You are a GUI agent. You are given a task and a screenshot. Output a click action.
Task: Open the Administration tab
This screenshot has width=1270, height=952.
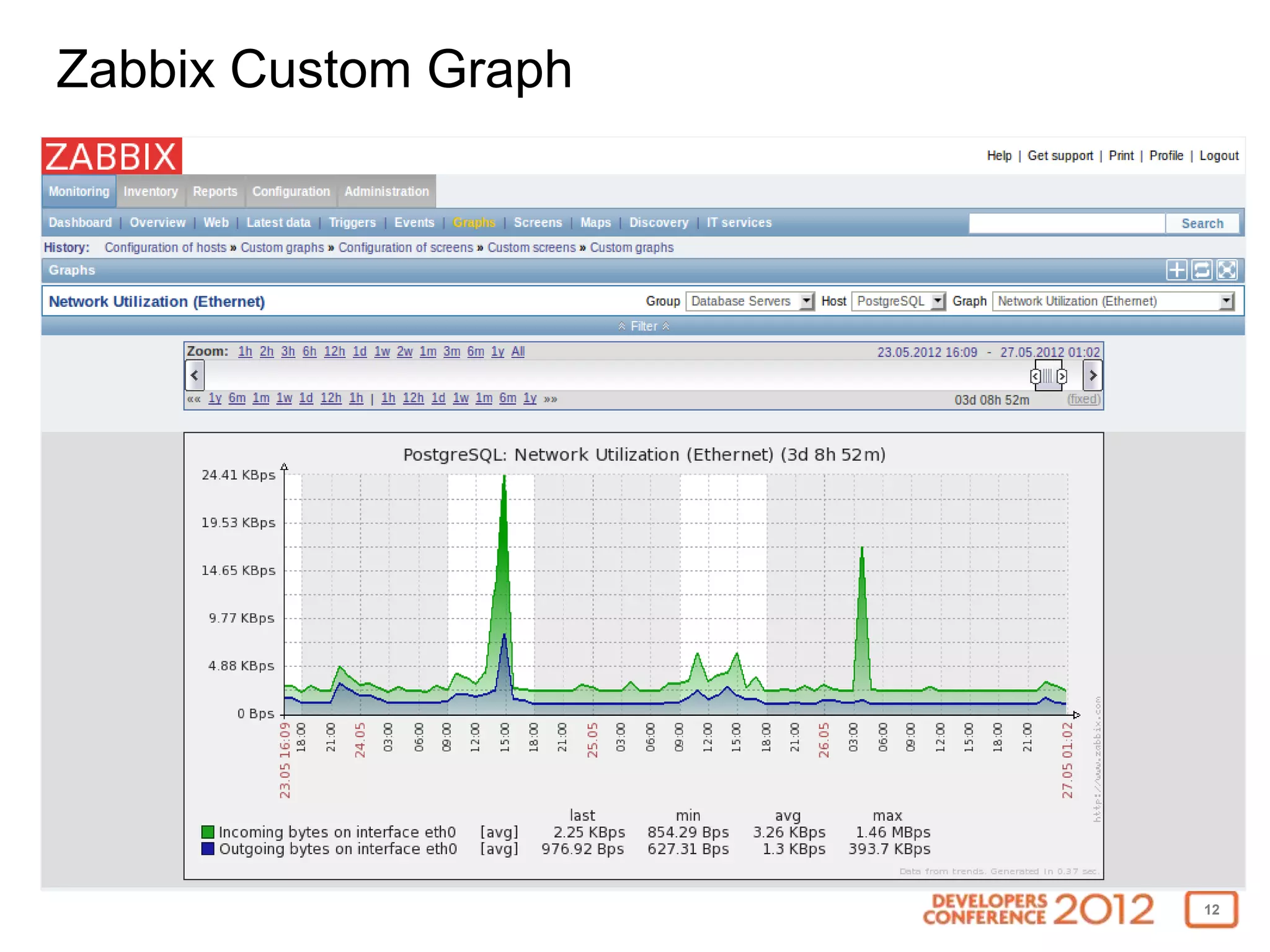coord(387,192)
